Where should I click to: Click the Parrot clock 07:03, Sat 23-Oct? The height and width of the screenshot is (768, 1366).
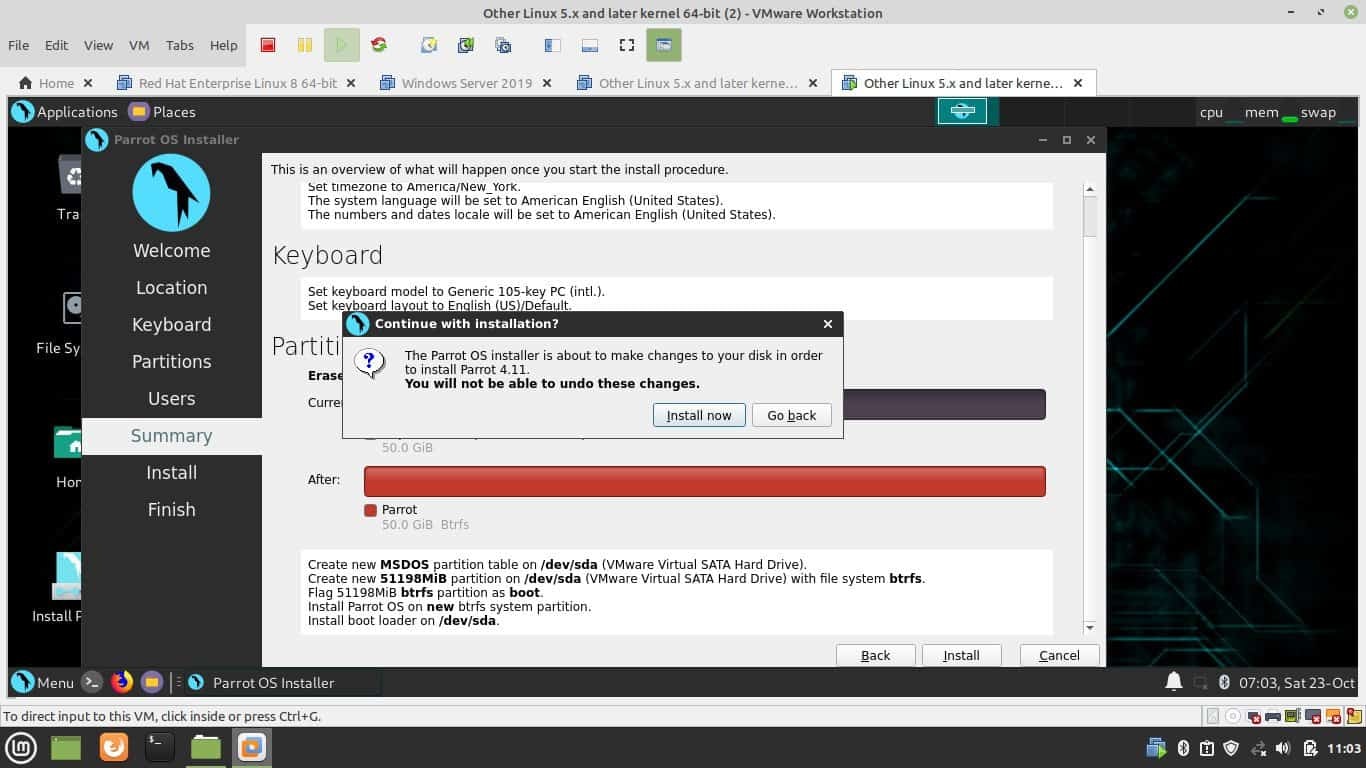point(1297,683)
